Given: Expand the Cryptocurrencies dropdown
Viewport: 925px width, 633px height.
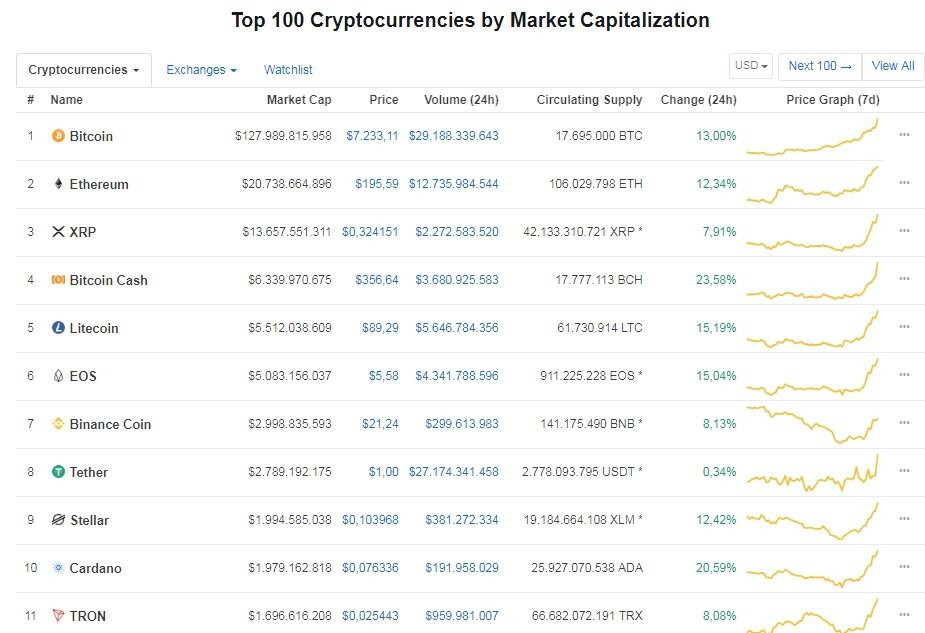Looking at the screenshot, I should point(83,70).
